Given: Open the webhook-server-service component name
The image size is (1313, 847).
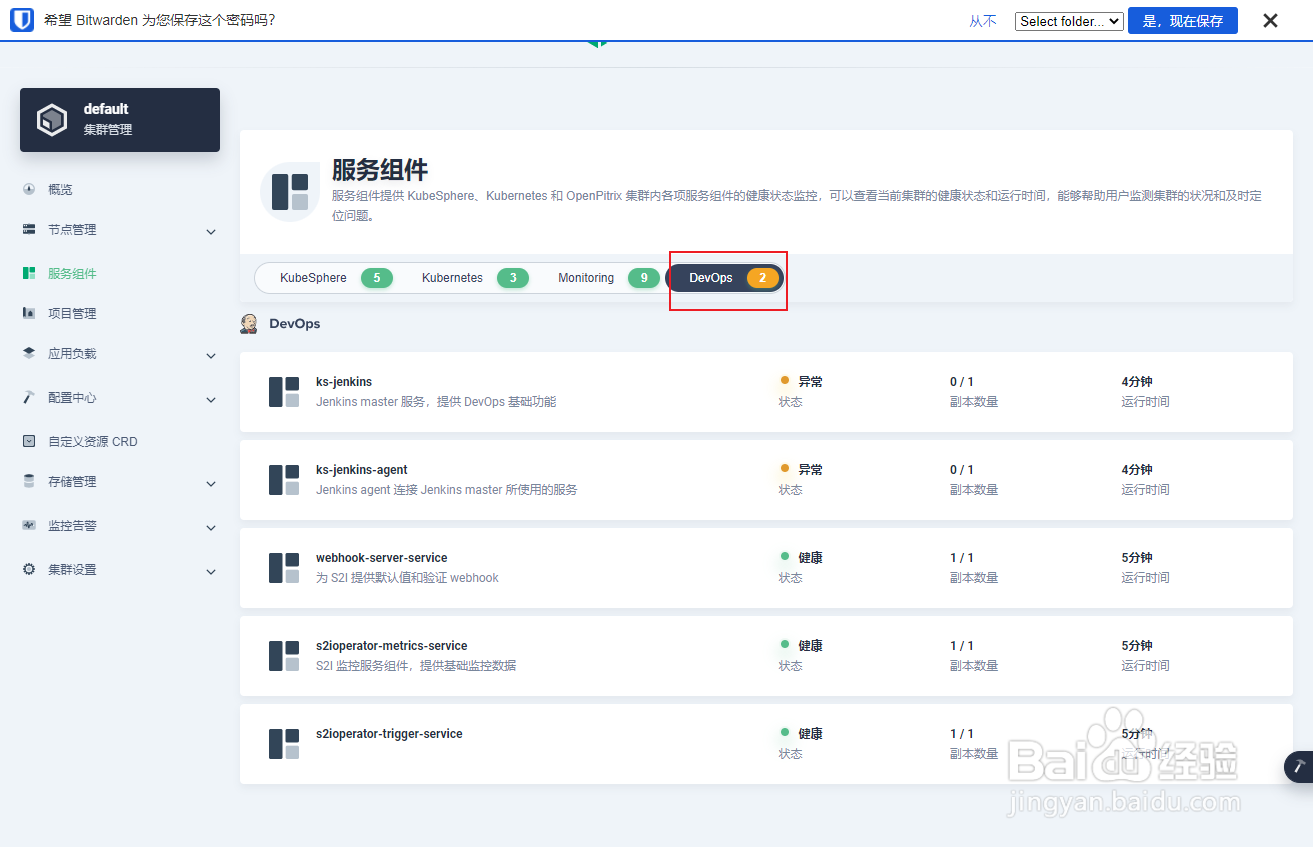Looking at the screenshot, I should 382,558.
